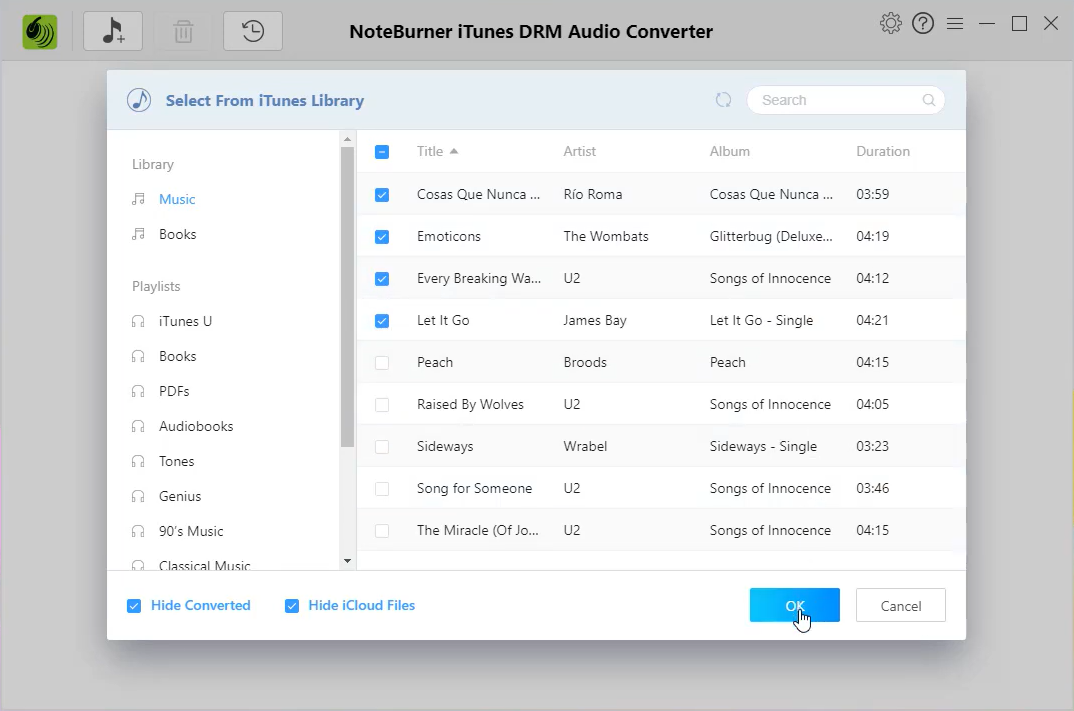
Task: Cancel the library selection dialog
Action: coord(900,605)
